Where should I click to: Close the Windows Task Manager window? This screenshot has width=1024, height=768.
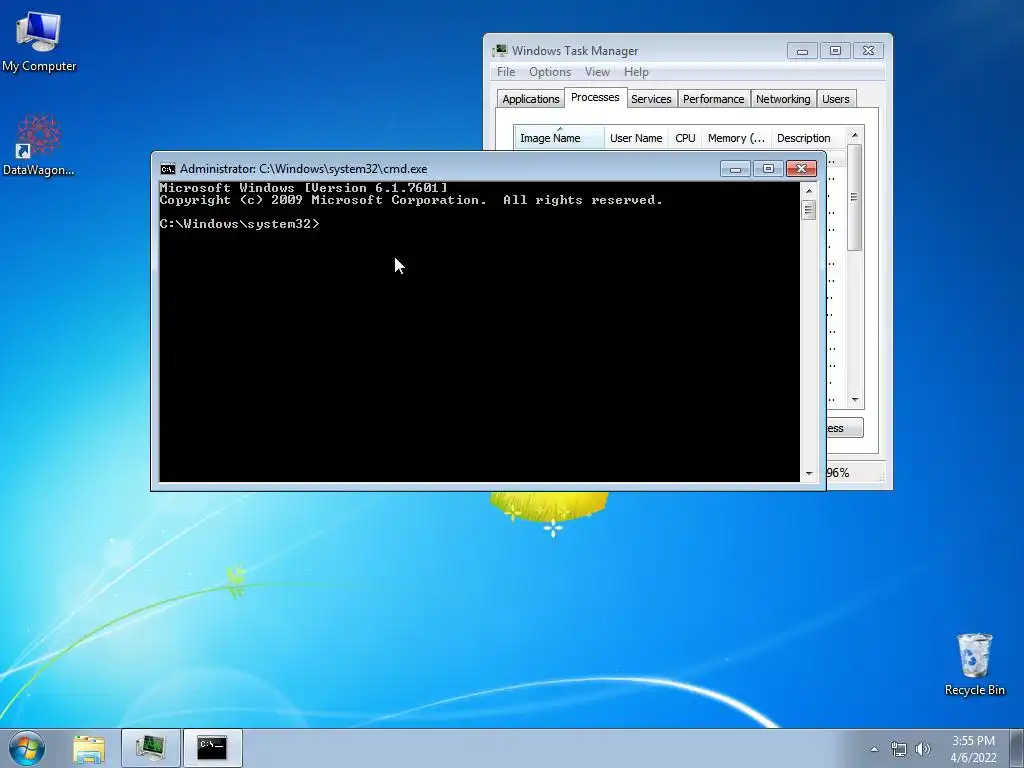(869, 51)
